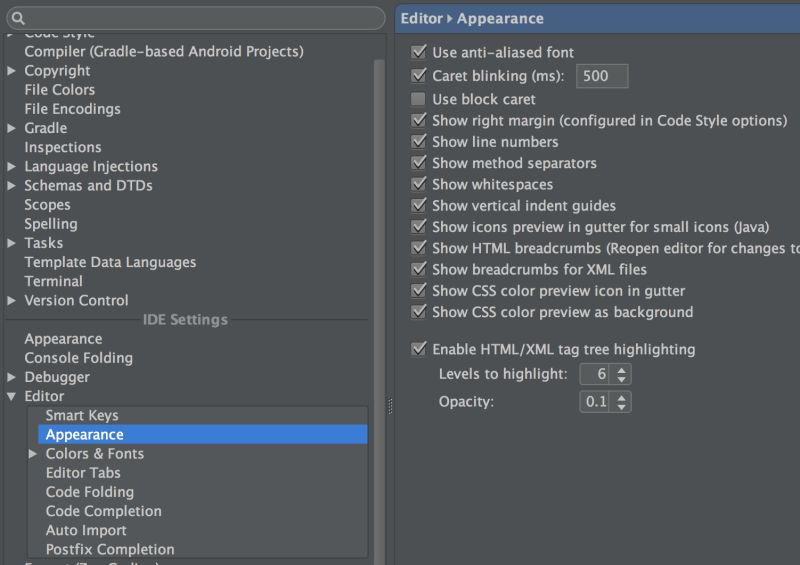Select Smart Keys under Editor

click(x=82, y=415)
